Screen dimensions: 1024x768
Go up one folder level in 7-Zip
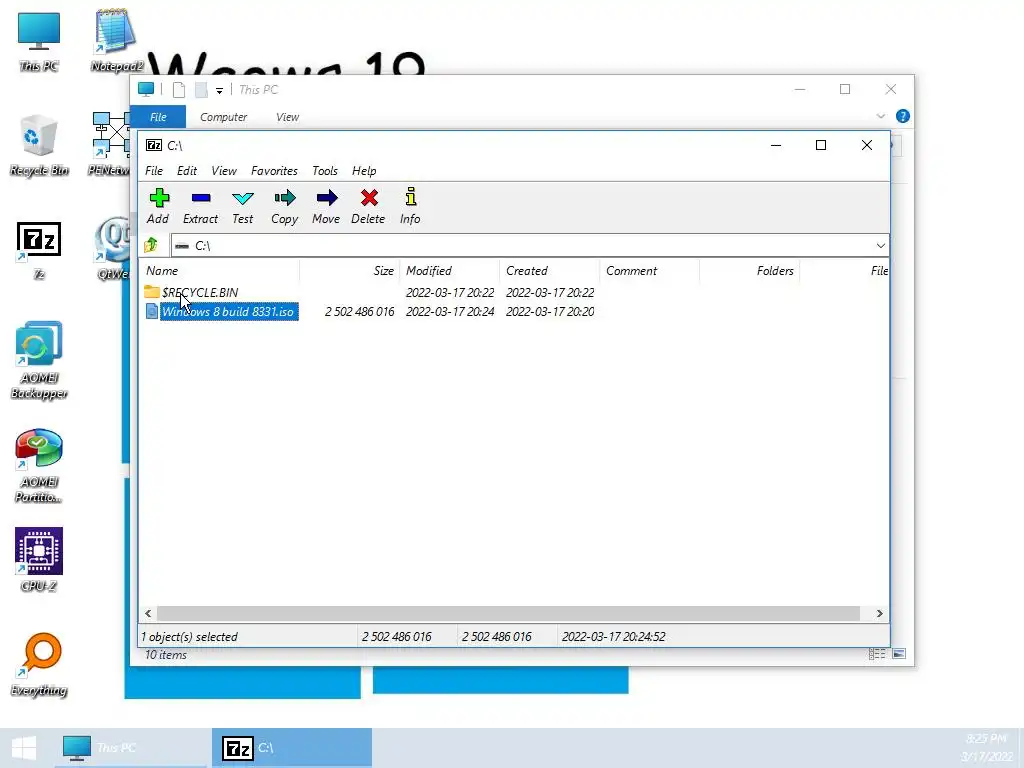coord(151,245)
